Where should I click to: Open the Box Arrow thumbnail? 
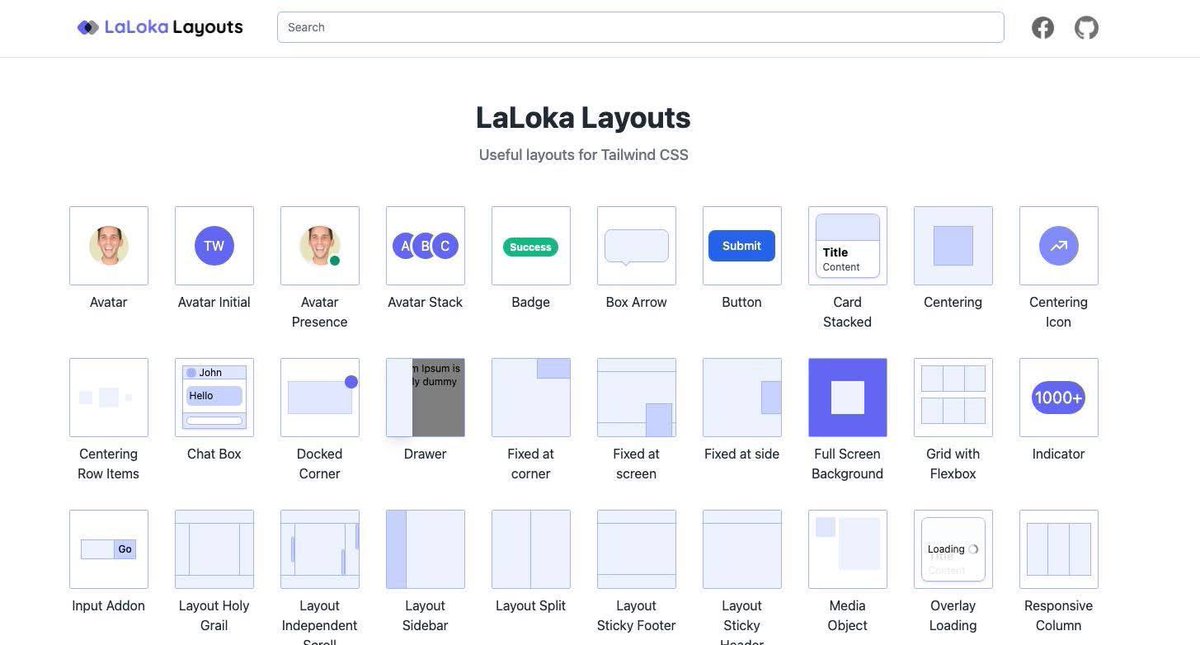point(636,246)
